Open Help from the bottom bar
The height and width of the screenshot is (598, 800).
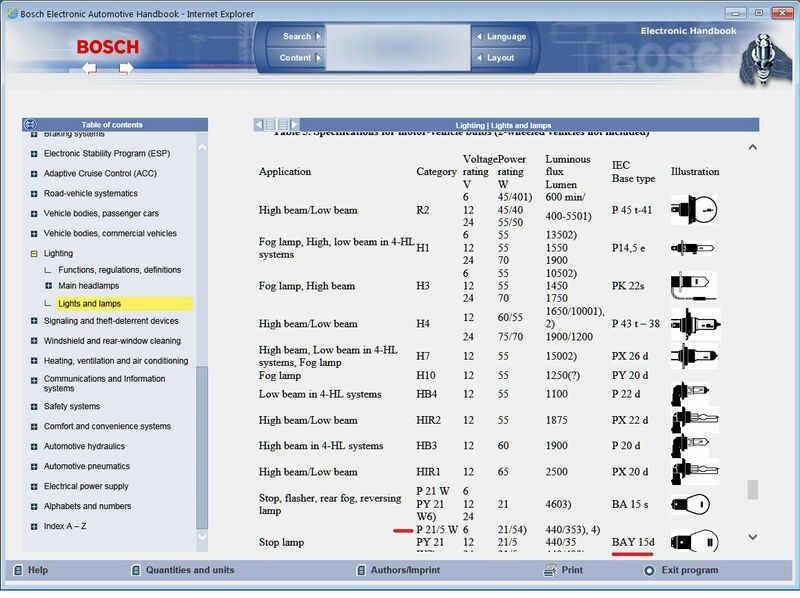coord(31,570)
